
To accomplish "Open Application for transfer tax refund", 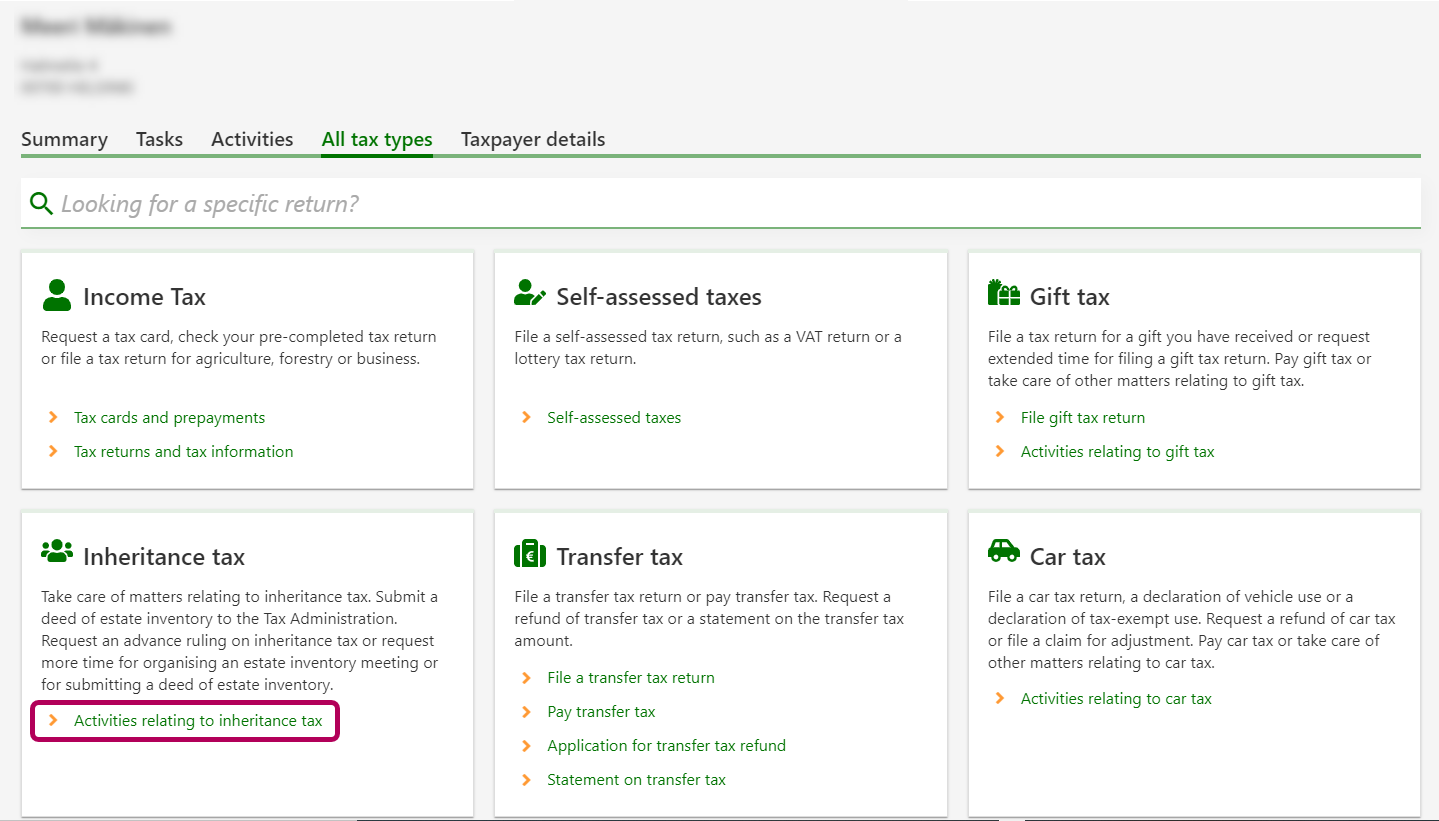I will point(666,746).
